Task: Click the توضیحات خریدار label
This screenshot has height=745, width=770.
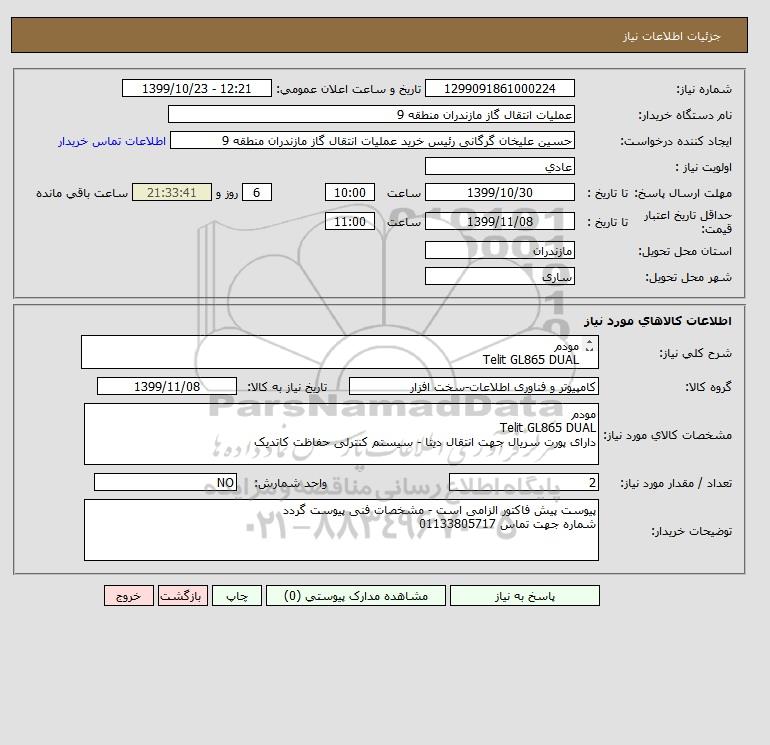Action: [x=691, y=531]
